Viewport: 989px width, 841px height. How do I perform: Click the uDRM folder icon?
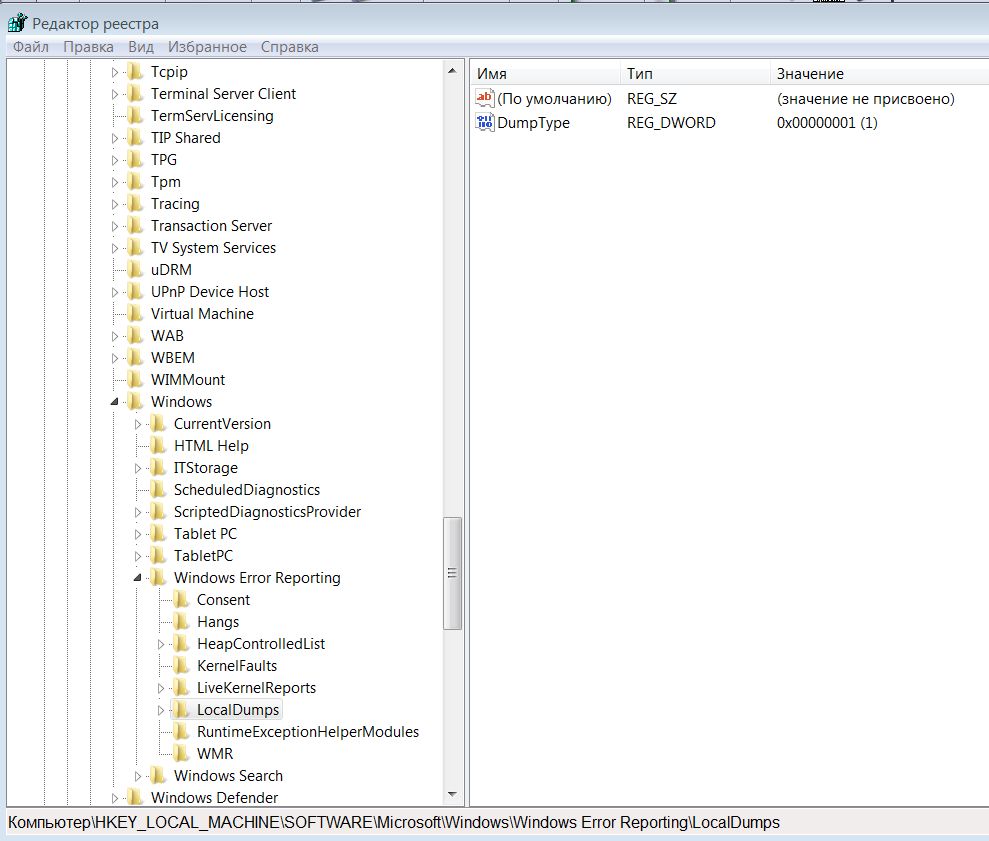pyautogui.click(x=135, y=270)
